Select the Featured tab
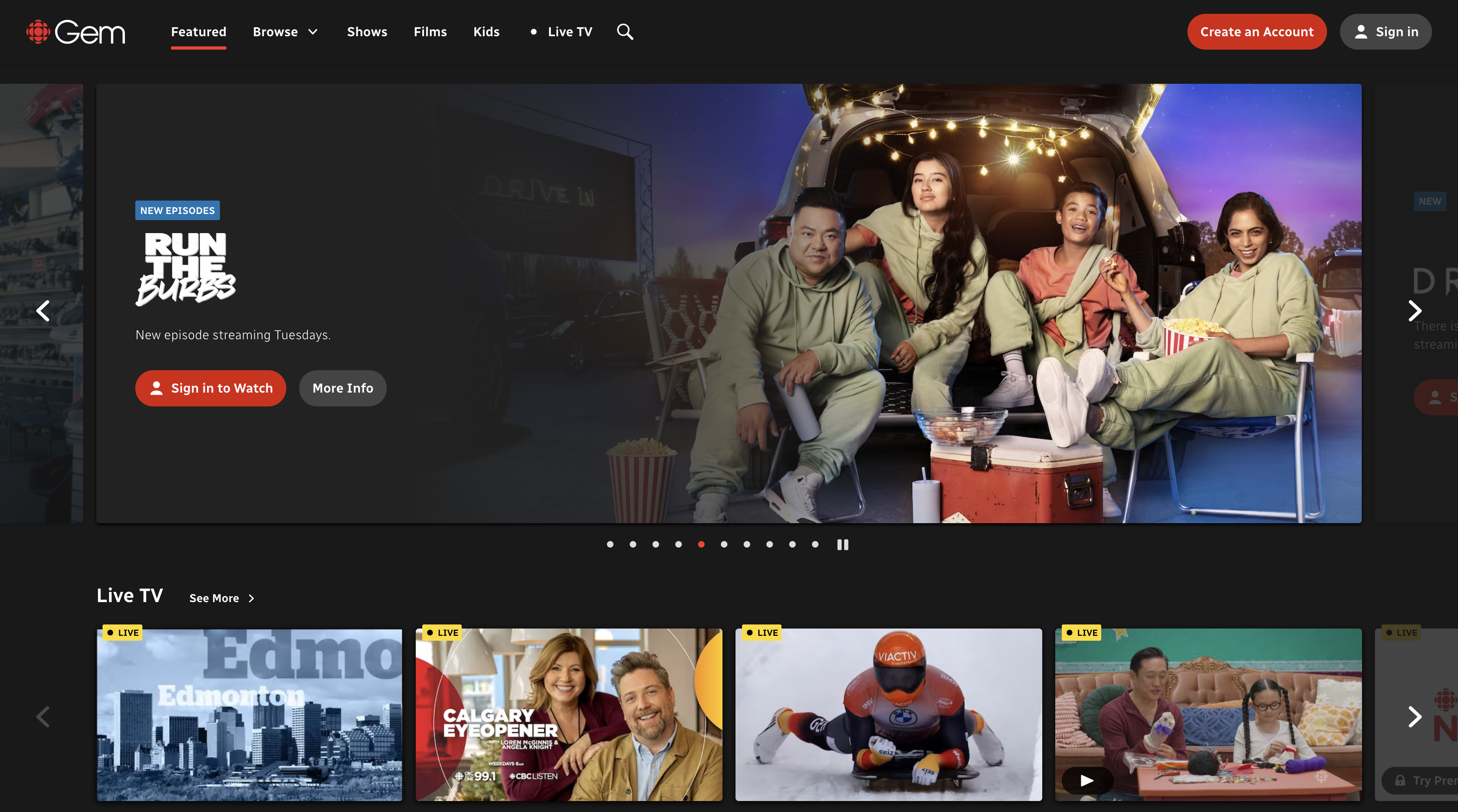 199,32
